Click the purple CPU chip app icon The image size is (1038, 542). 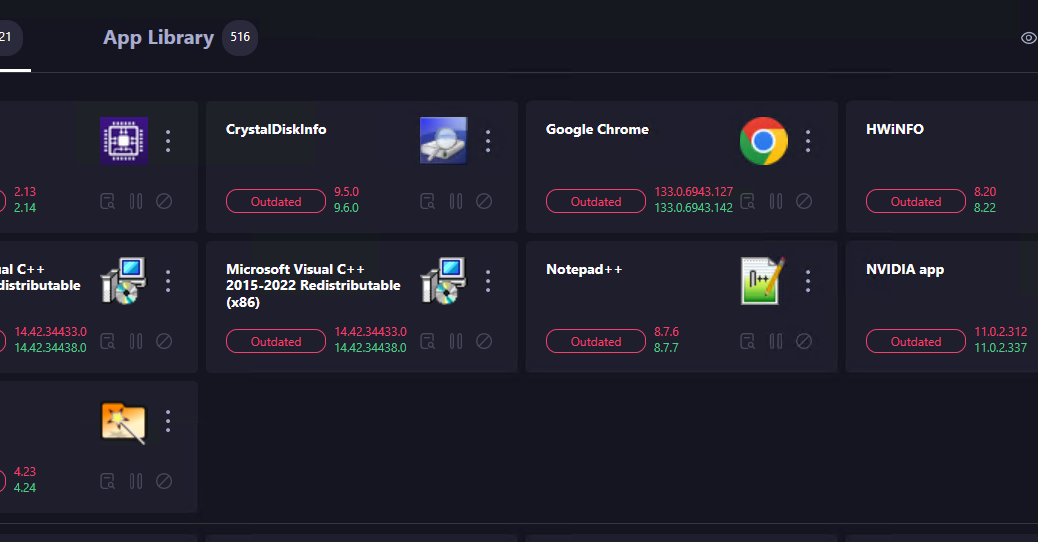[124, 140]
